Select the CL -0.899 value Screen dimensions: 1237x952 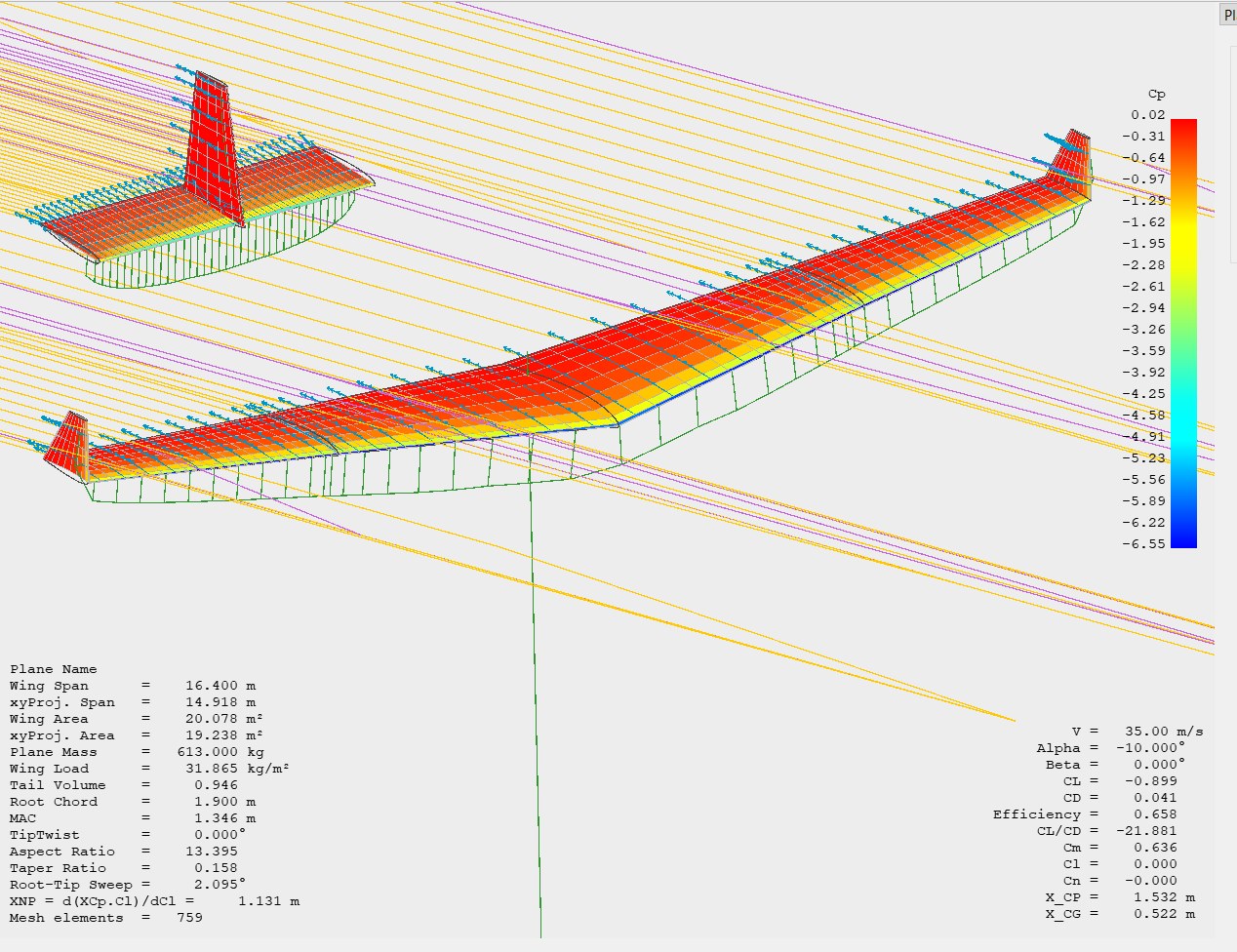point(1151,781)
